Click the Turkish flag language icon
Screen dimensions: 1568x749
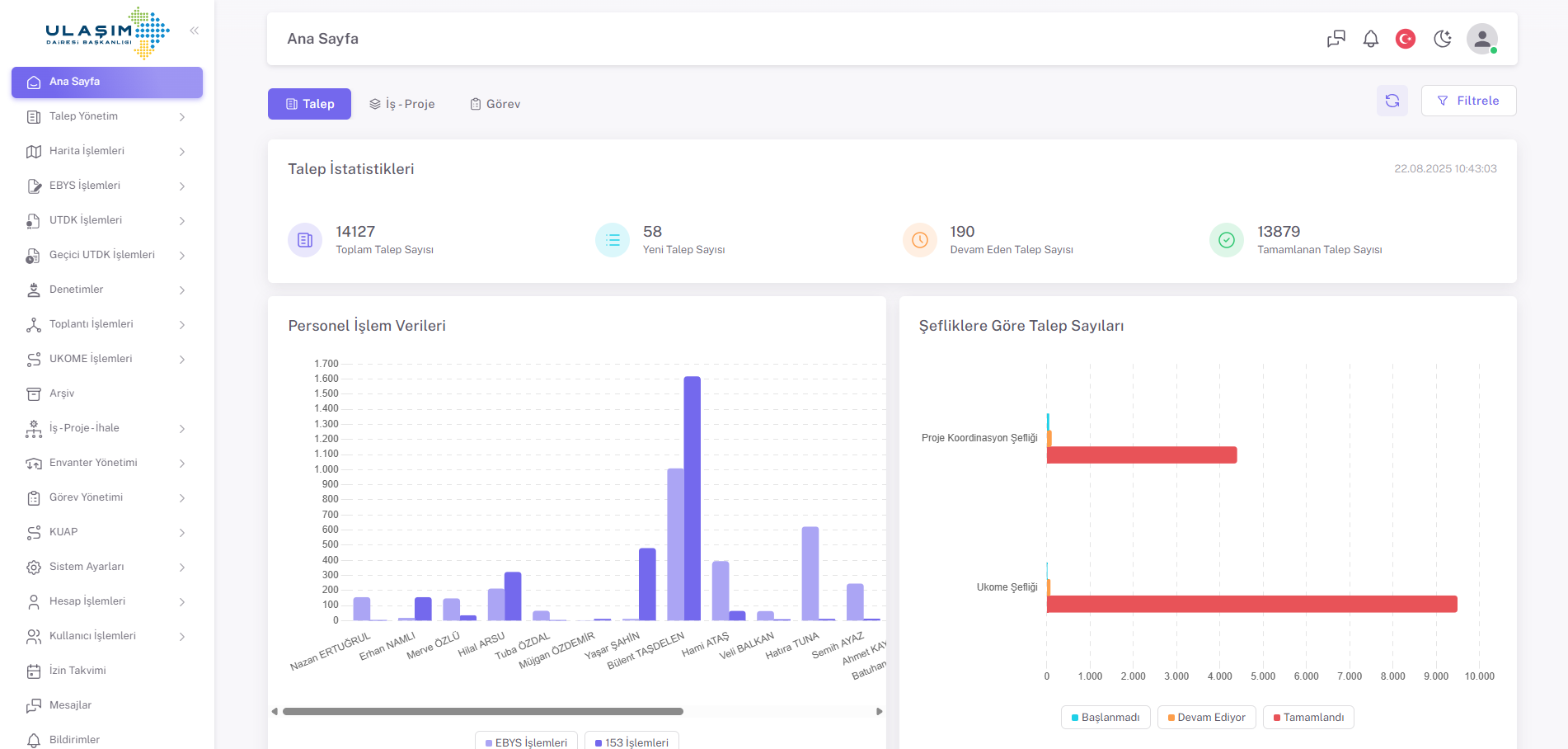pyautogui.click(x=1405, y=39)
